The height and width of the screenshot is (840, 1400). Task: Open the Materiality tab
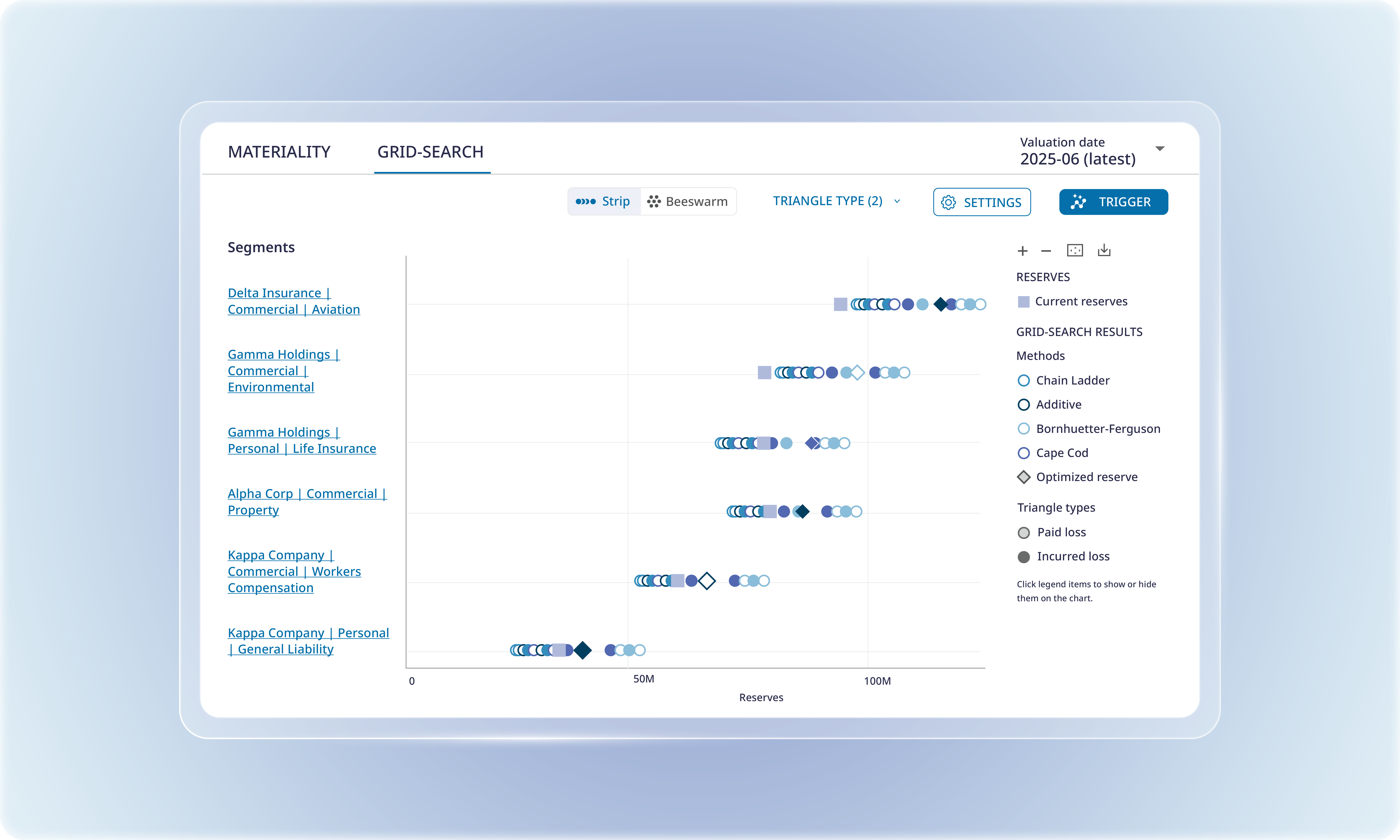coord(279,152)
